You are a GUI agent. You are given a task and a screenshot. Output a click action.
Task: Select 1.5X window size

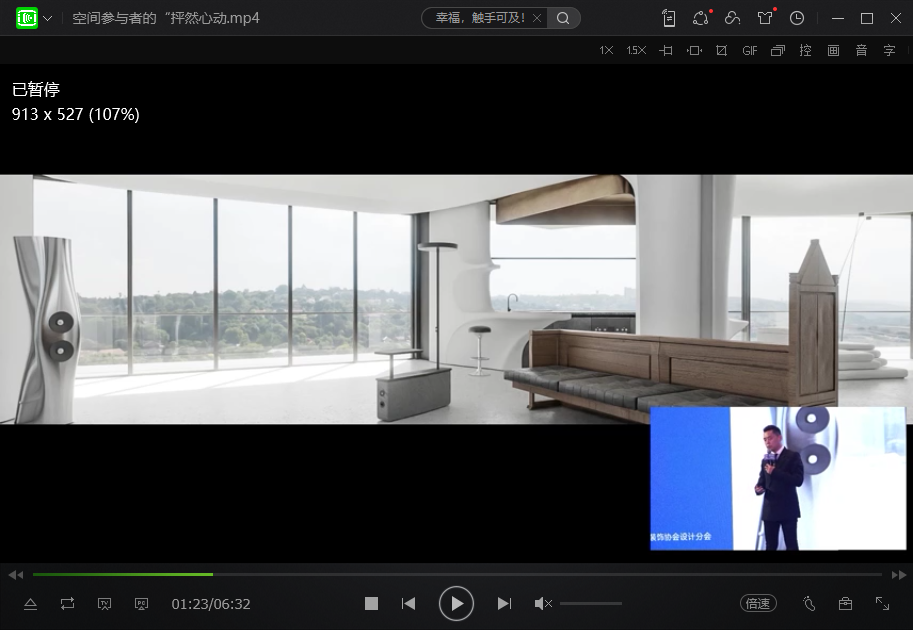pyautogui.click(x=636, y=51)
